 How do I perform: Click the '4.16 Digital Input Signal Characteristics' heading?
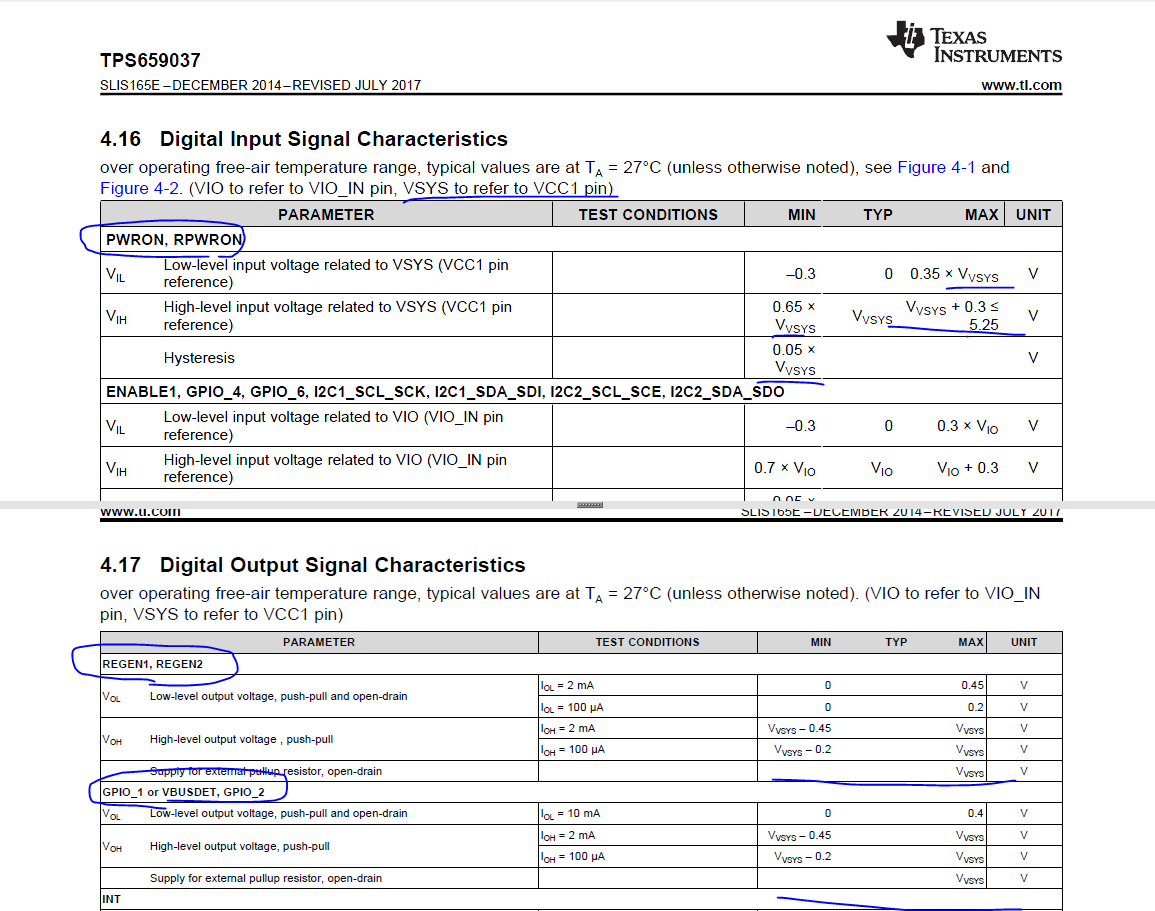[303, 139]
